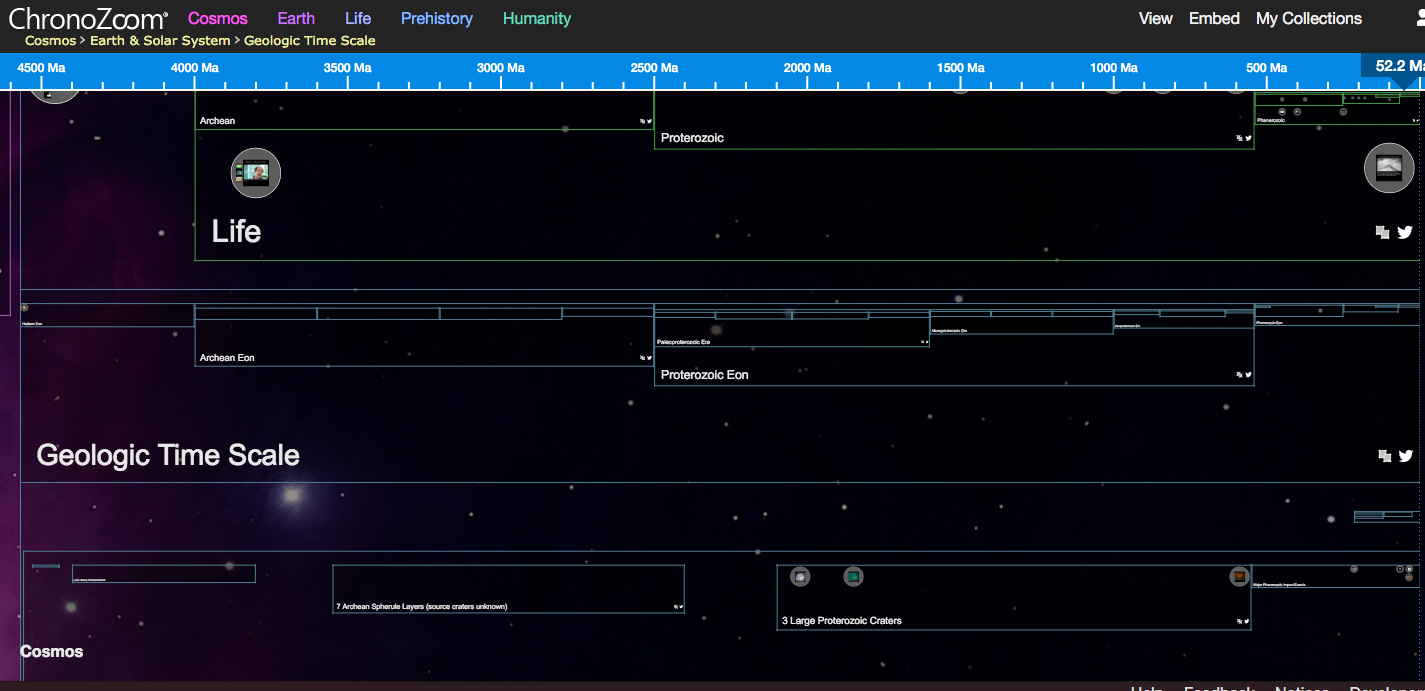Click the Cosmos label at bottom left

pyautogui.click(x=52, y=652)
